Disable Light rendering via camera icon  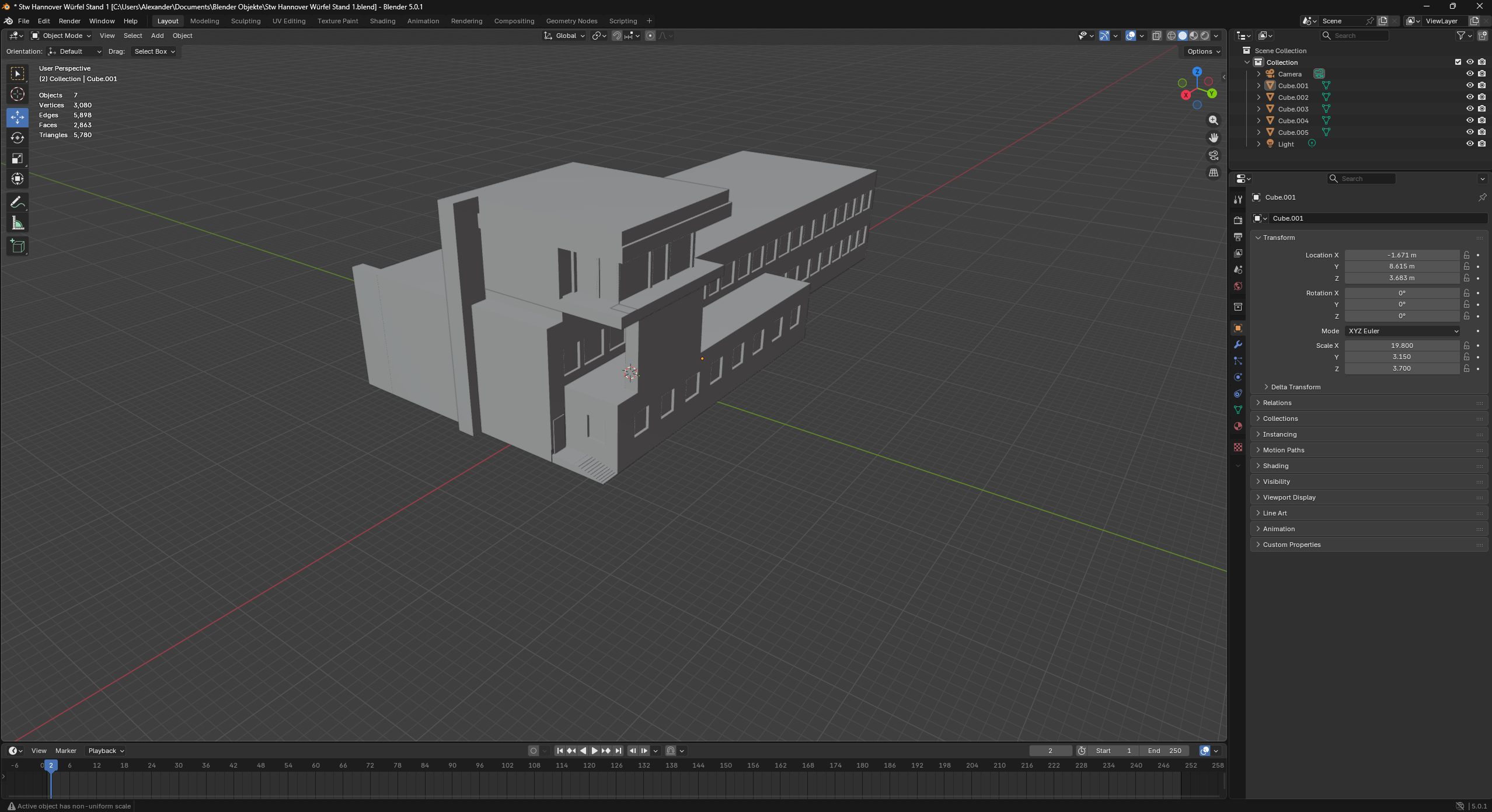(1482, 144)
